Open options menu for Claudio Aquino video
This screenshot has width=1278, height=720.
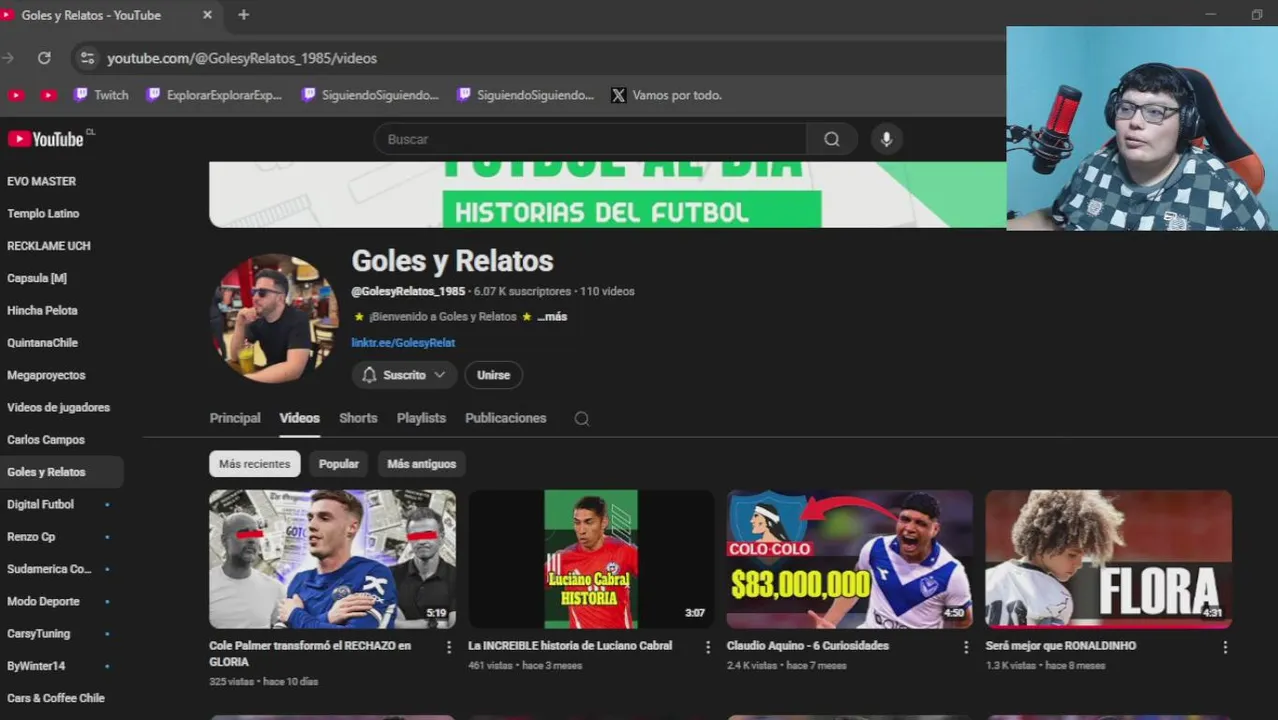[966, 647]
